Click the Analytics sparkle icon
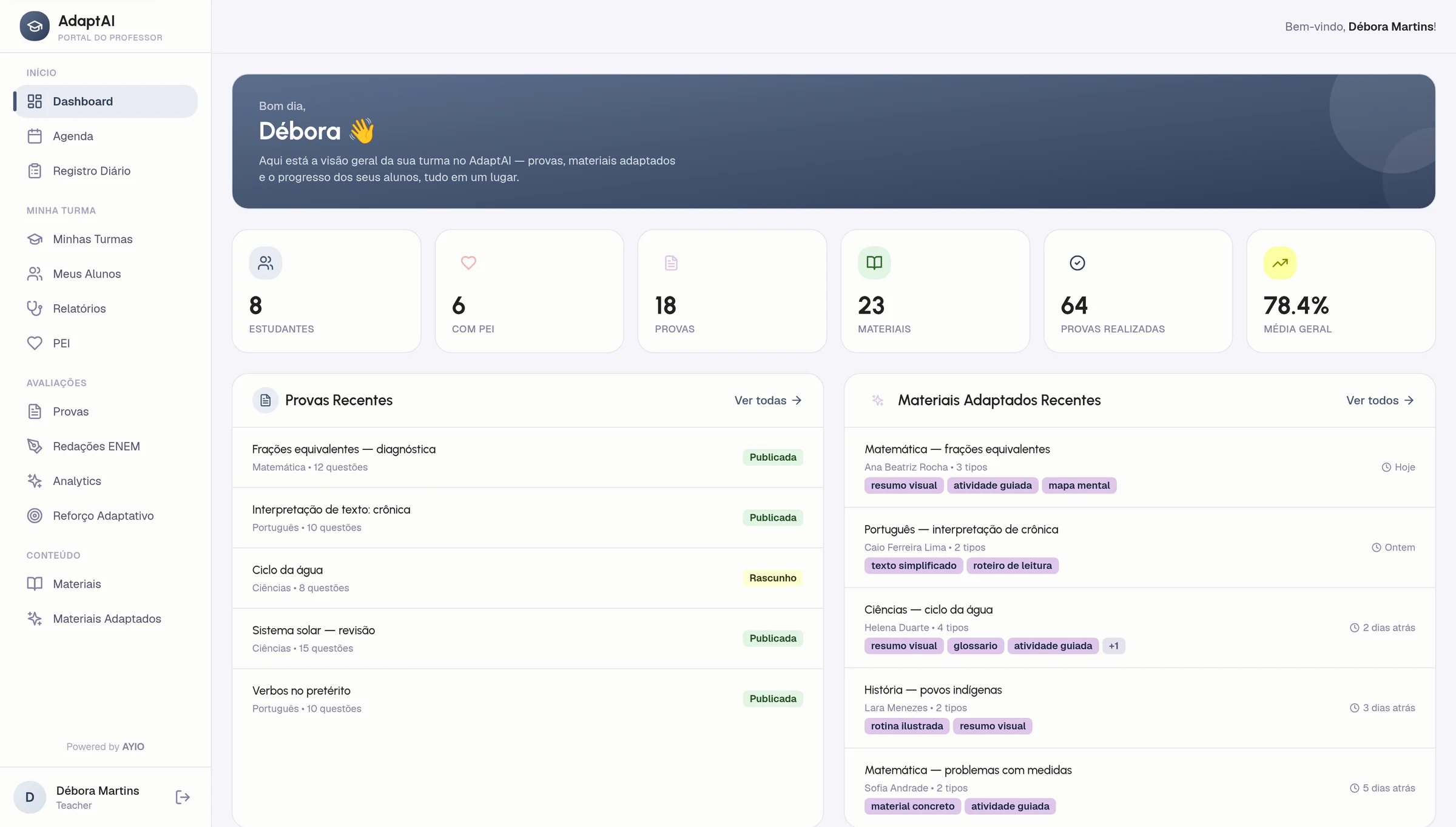 point(35,481)
